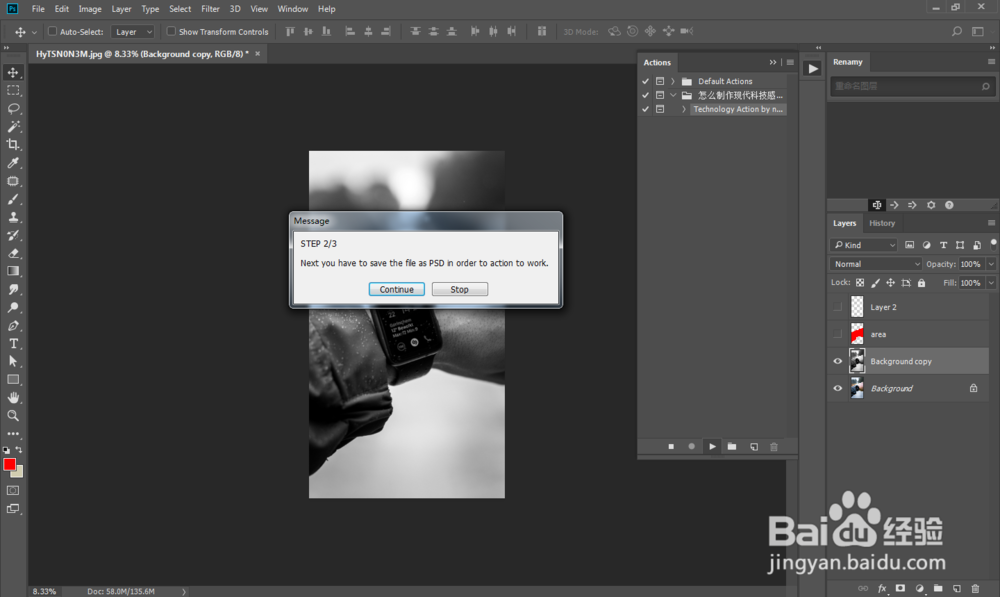
Task: Collapse the Chinese-named action set folder
Action: (x=673, y=95)
